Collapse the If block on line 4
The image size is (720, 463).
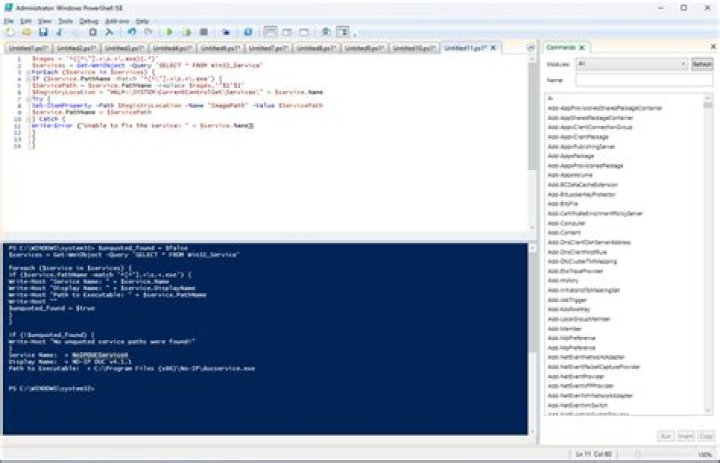click(x=28, y=79)
